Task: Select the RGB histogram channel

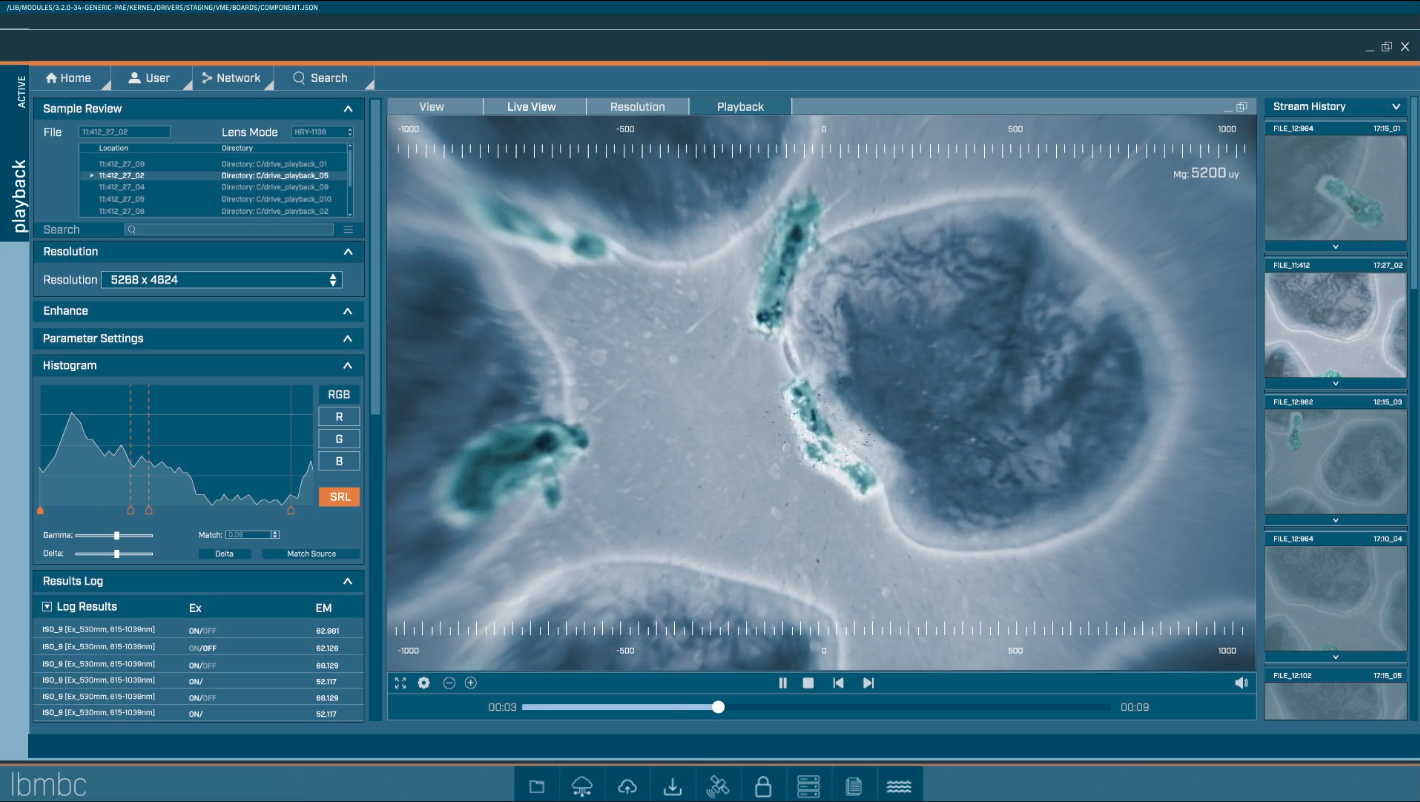Action: (339, 394)
